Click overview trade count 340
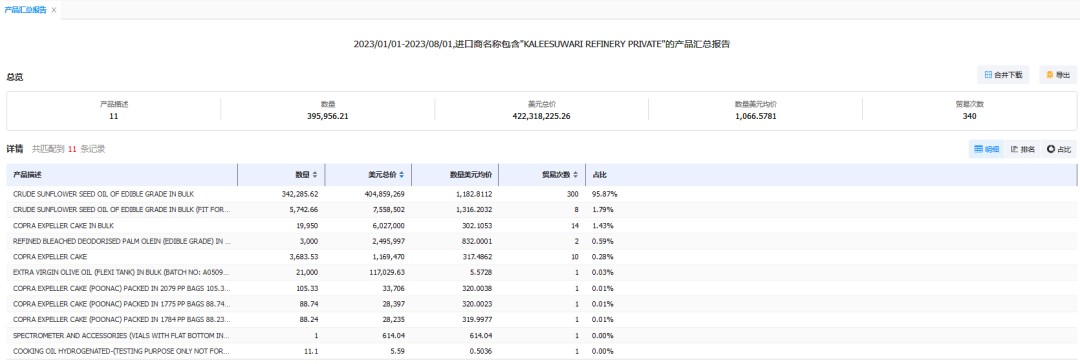This screenshot has width=1080, height=364. 969,117
